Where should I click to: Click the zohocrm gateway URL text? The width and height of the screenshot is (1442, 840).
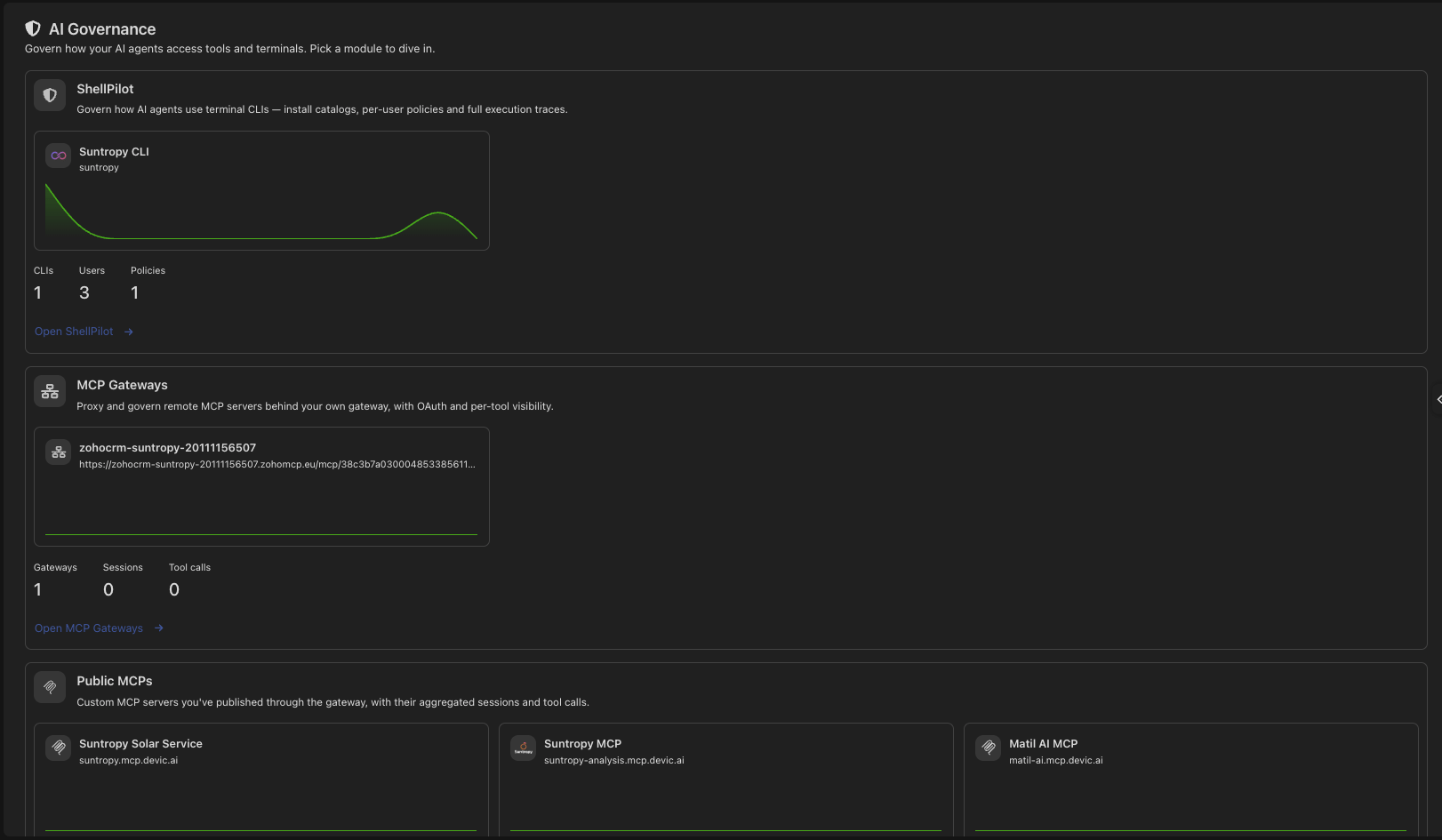click(277, 464)
